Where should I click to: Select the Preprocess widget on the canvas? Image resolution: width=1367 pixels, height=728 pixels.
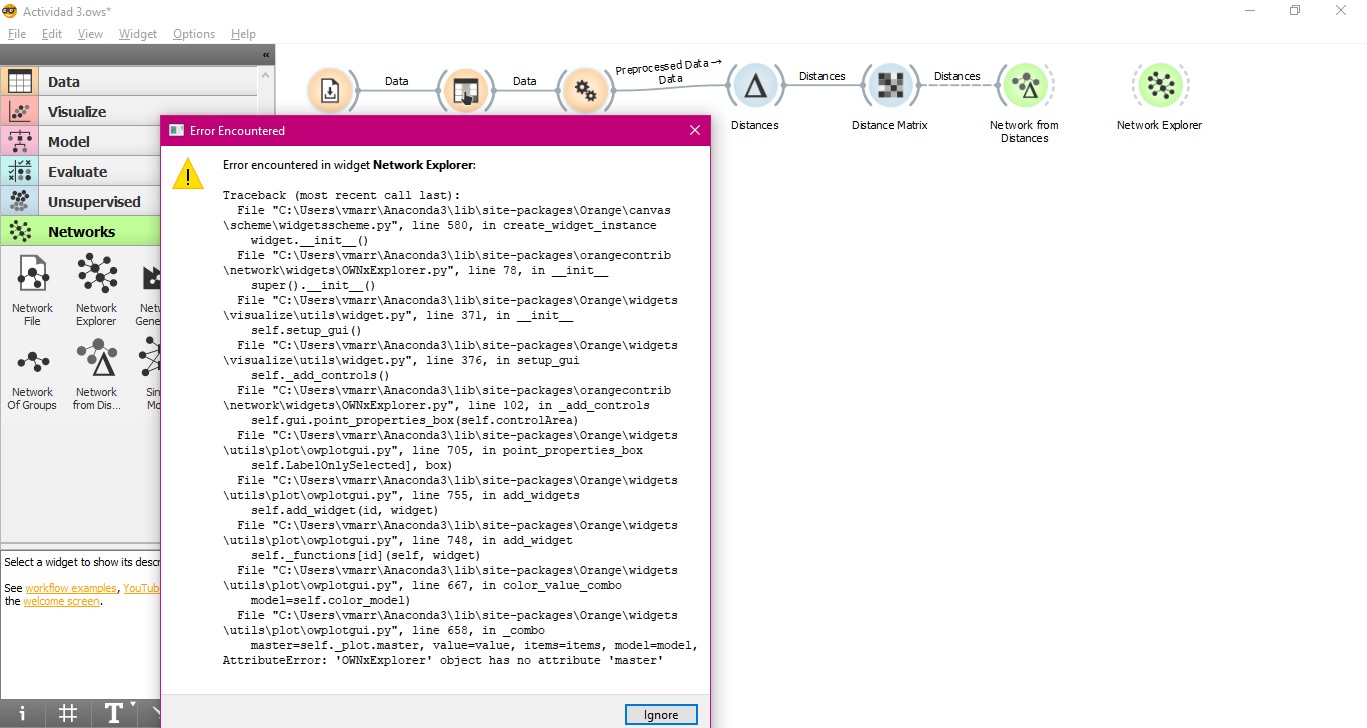[586, 90]
